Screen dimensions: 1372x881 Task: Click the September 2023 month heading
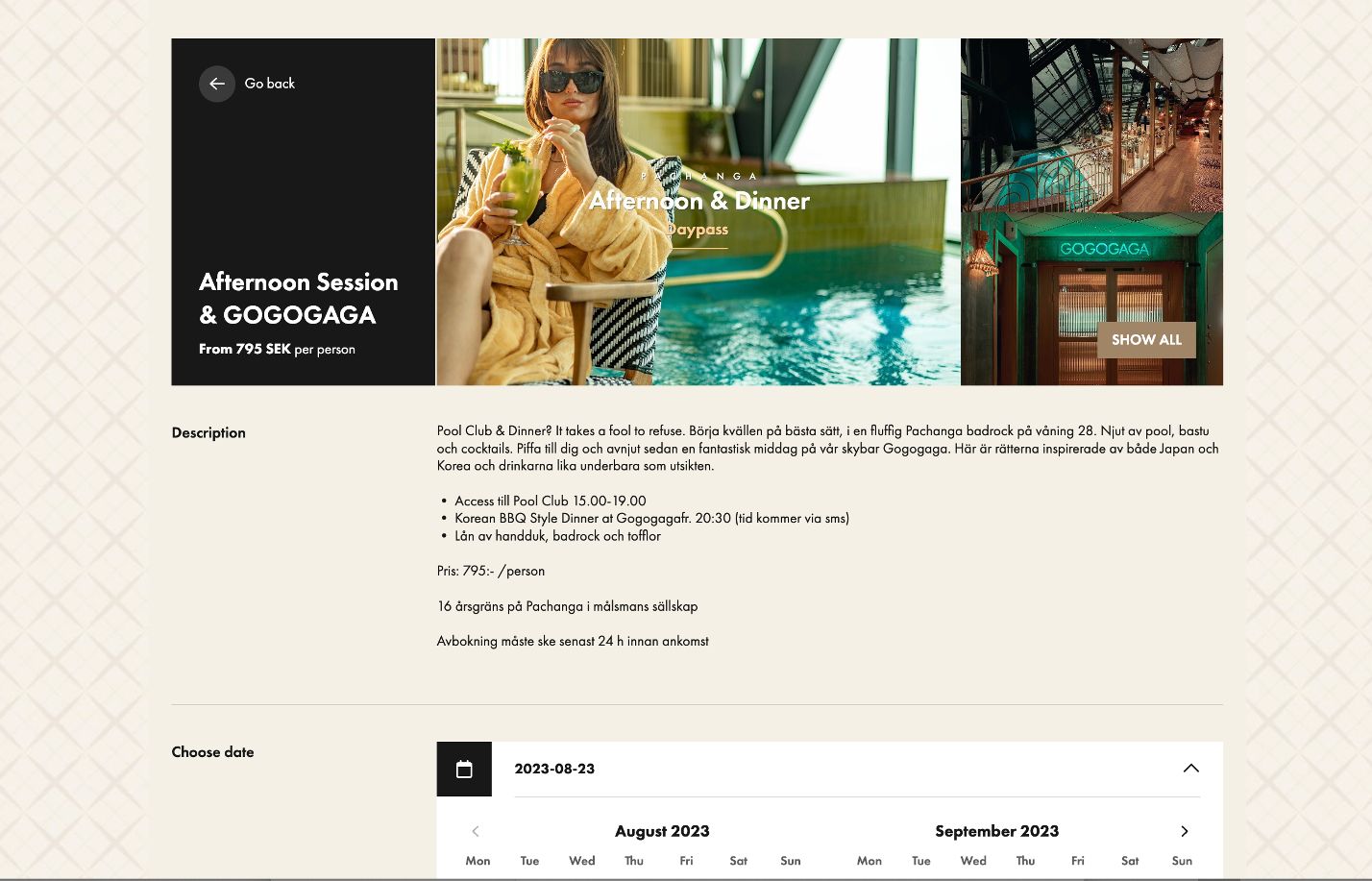pyautogui.click(x=996, y=831)
